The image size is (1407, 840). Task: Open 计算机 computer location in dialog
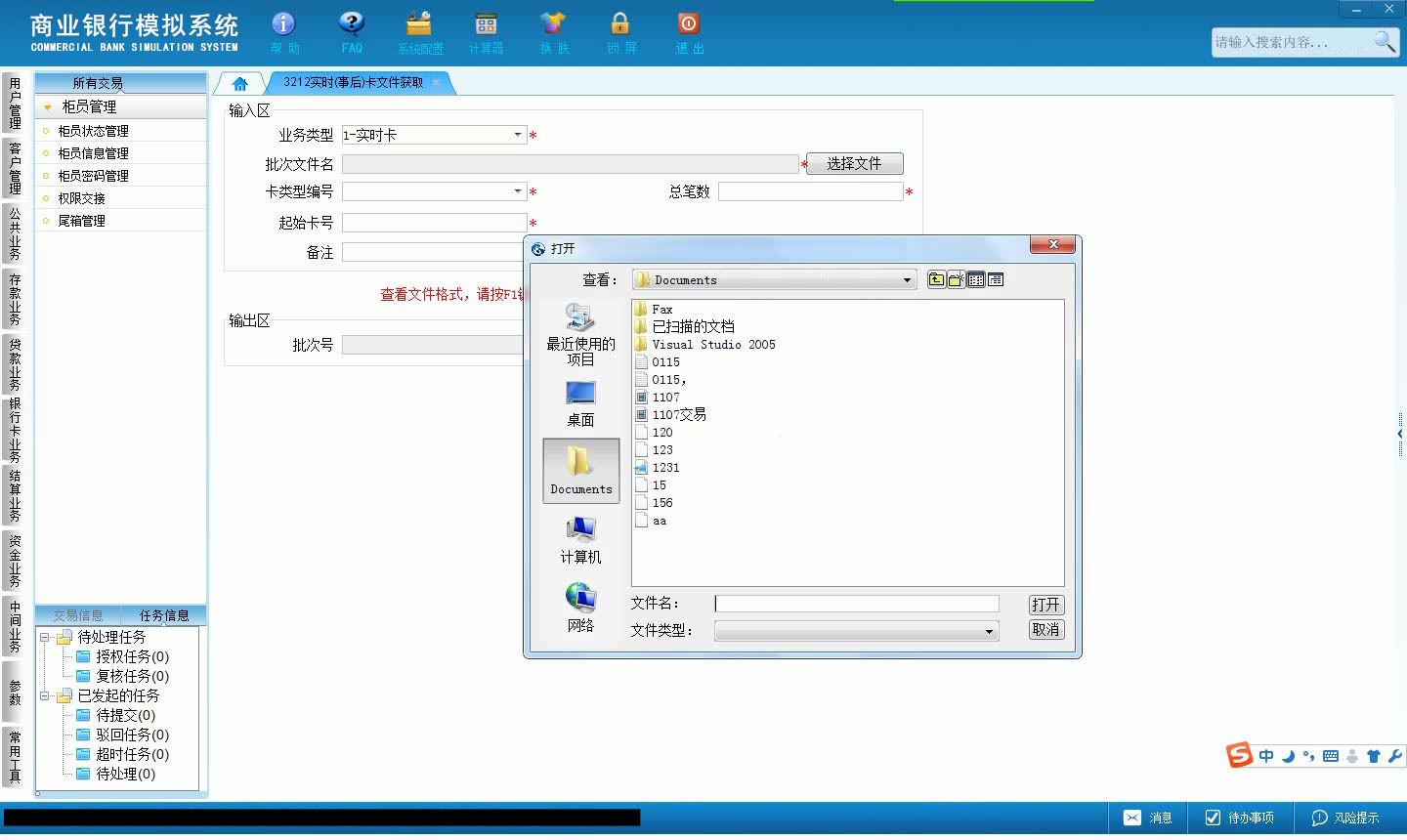(580, 539)
